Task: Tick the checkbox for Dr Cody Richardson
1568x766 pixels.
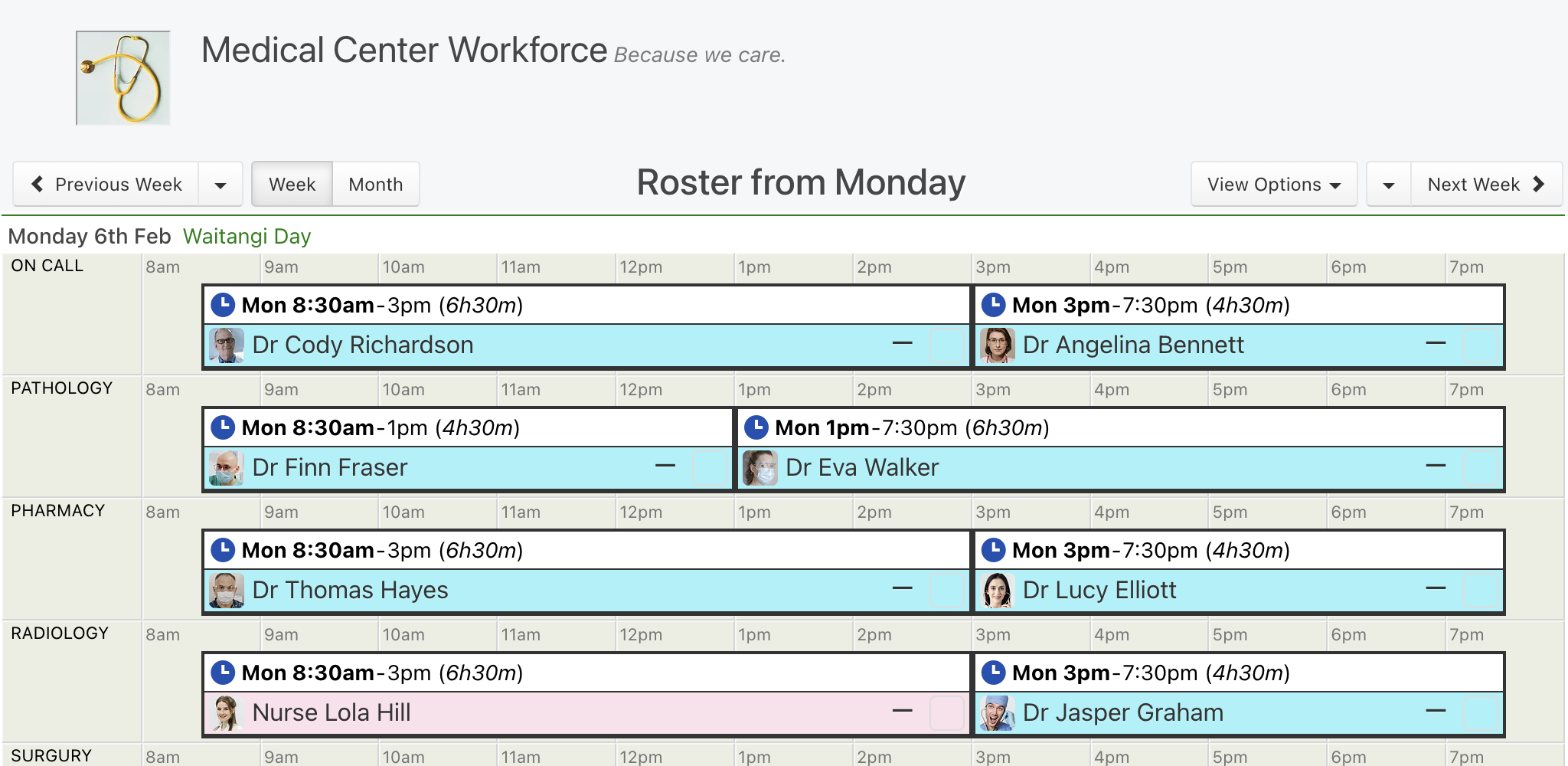Action: tap(946, 345)
